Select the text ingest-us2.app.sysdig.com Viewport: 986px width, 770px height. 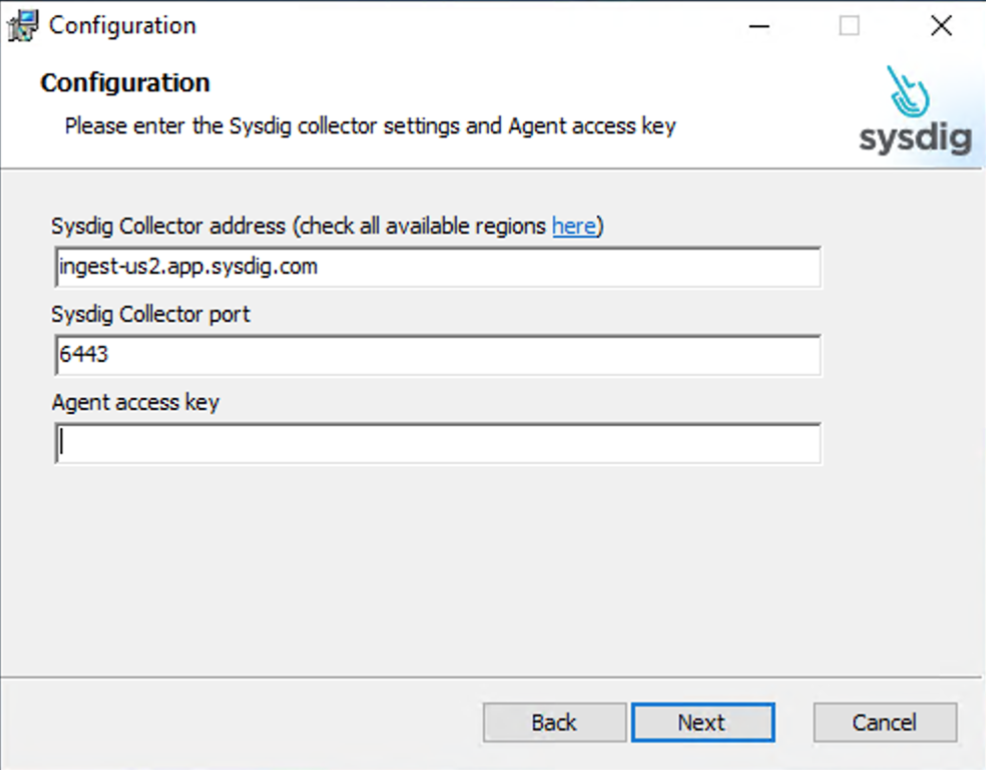coord(187,267)
